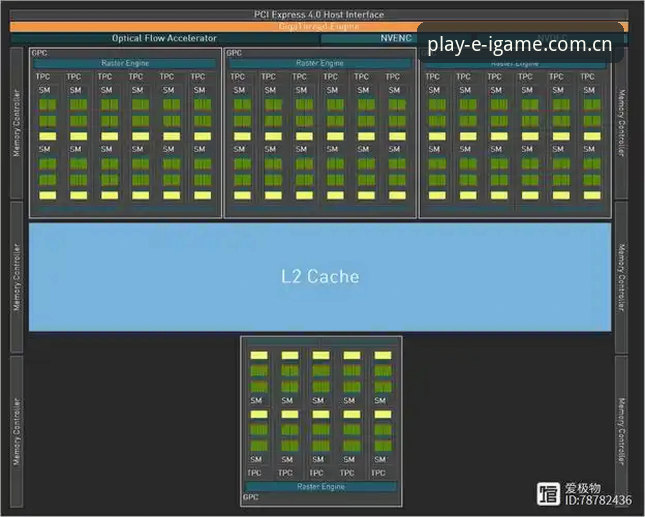Click the GPC label in the bottom block
Viewport: 645px width, 517px height.
(251, 497)
